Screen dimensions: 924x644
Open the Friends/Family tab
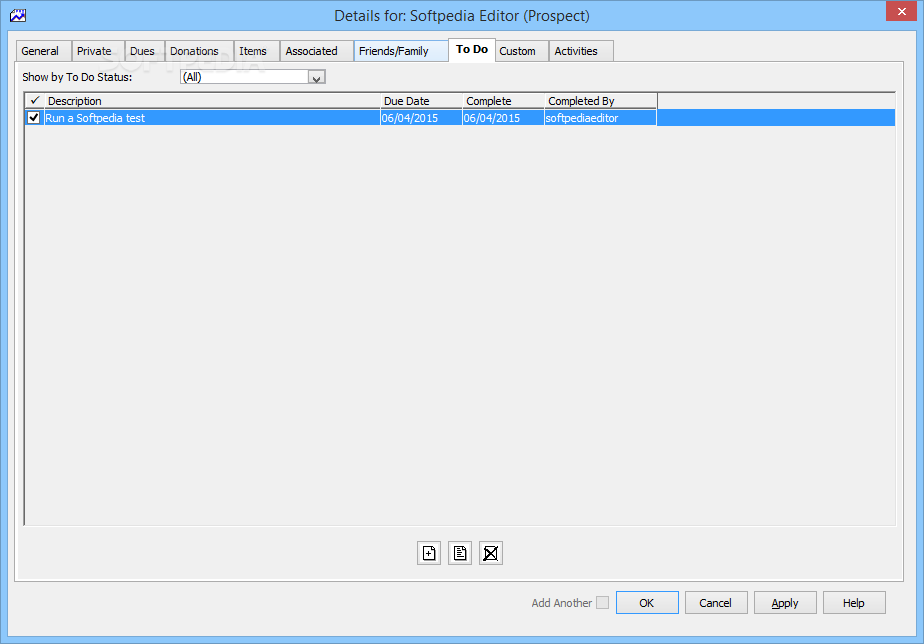point(401,51)
